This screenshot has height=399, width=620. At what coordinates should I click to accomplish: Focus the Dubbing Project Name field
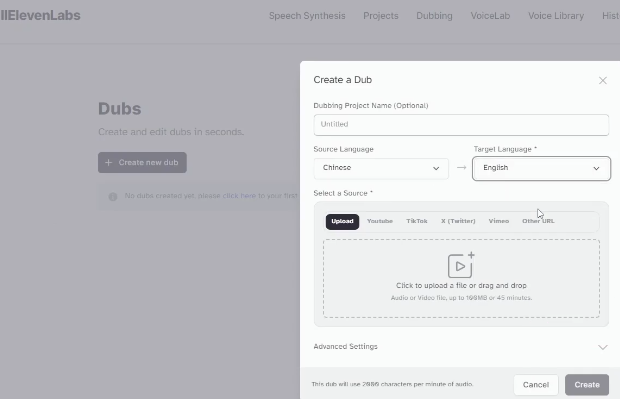pyautogui.click(x=461, y=125)
